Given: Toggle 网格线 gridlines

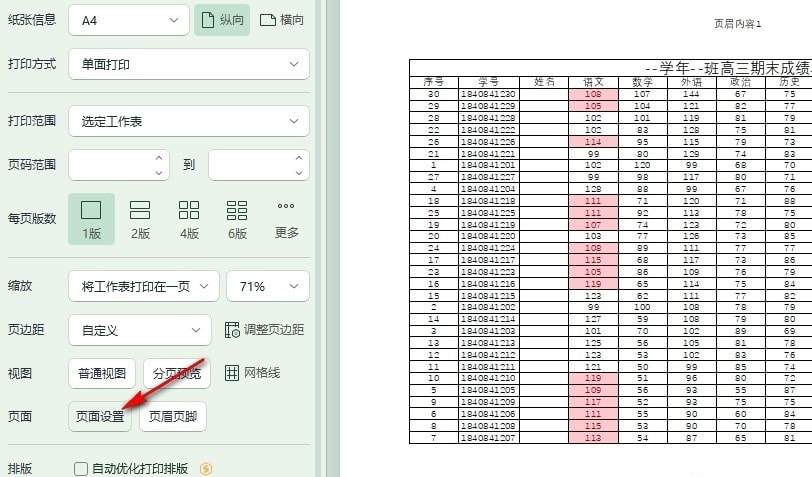Looking at the screenshot, I should pyautogui.click(x=252, y=373).
